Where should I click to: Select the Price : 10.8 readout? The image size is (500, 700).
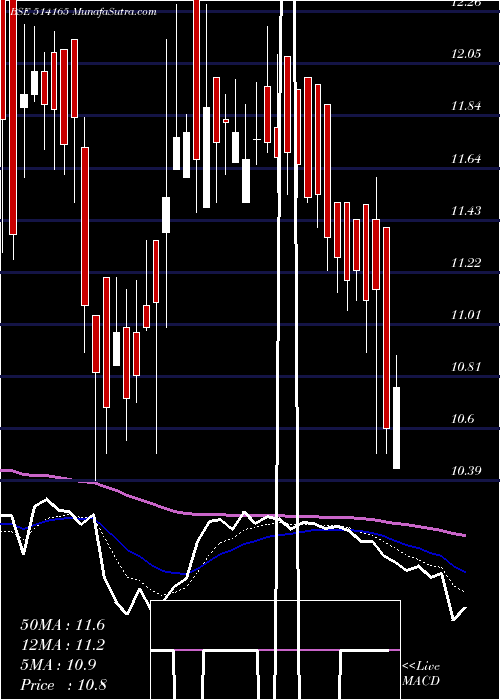click(x=63, y=685)
